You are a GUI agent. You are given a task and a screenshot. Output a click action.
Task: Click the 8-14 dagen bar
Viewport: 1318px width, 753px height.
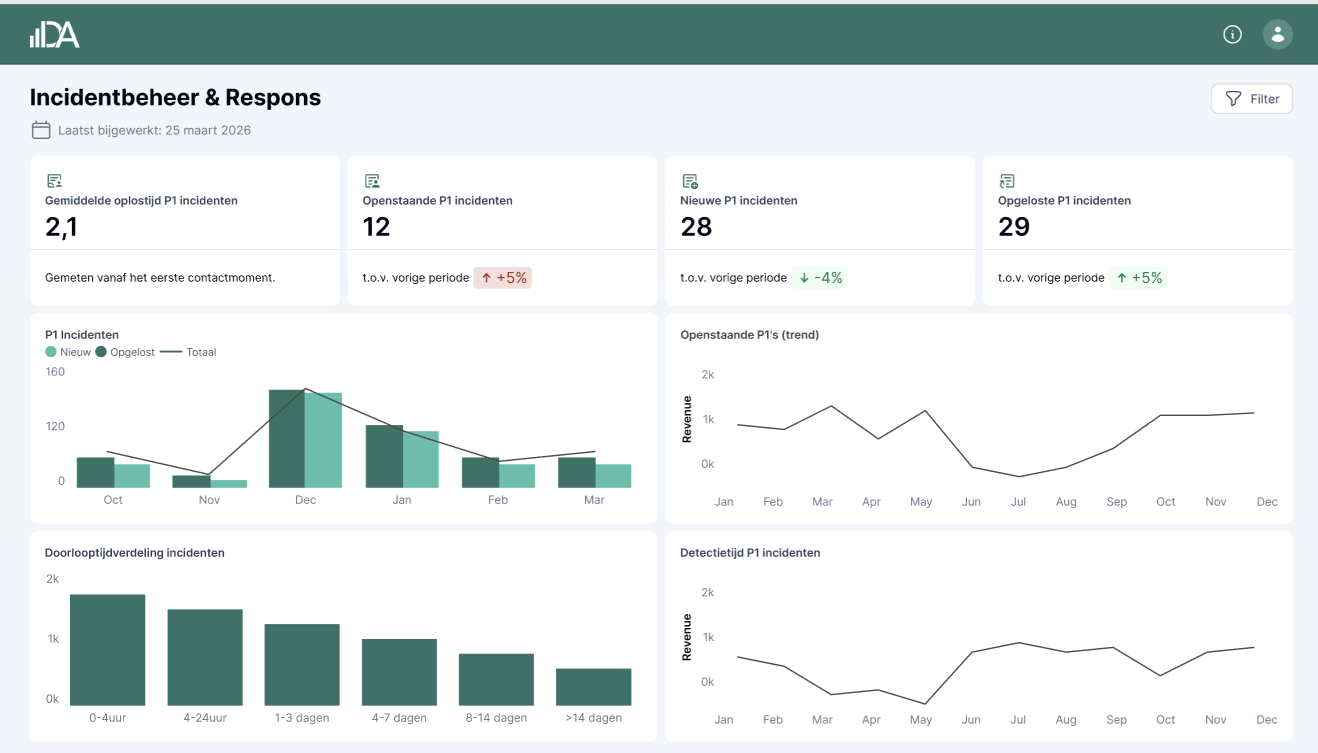point(496,680)
